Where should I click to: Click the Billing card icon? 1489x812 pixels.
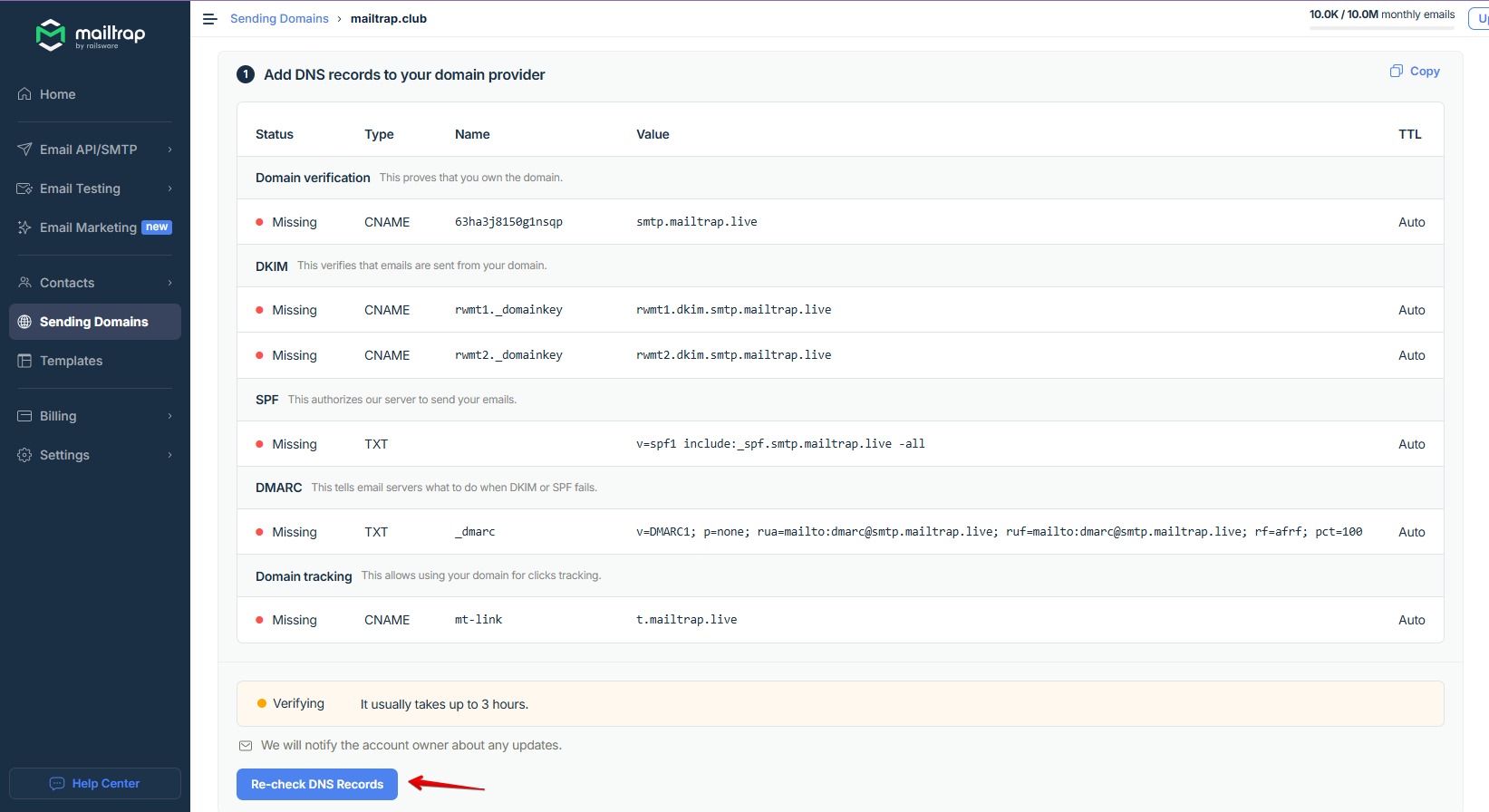(x=24, y=416)
